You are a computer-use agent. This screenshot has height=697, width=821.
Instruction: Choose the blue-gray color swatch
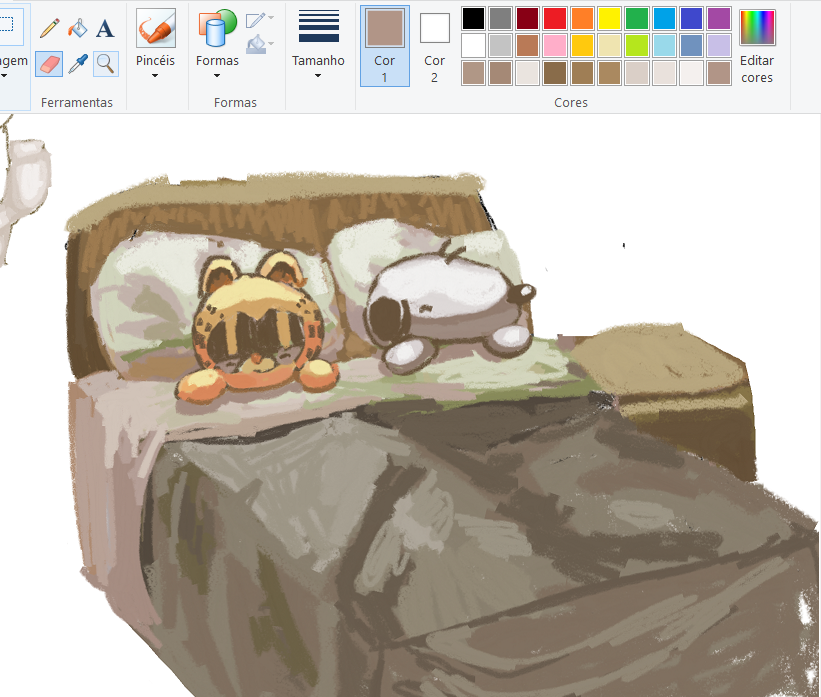(x=691, y=46)
